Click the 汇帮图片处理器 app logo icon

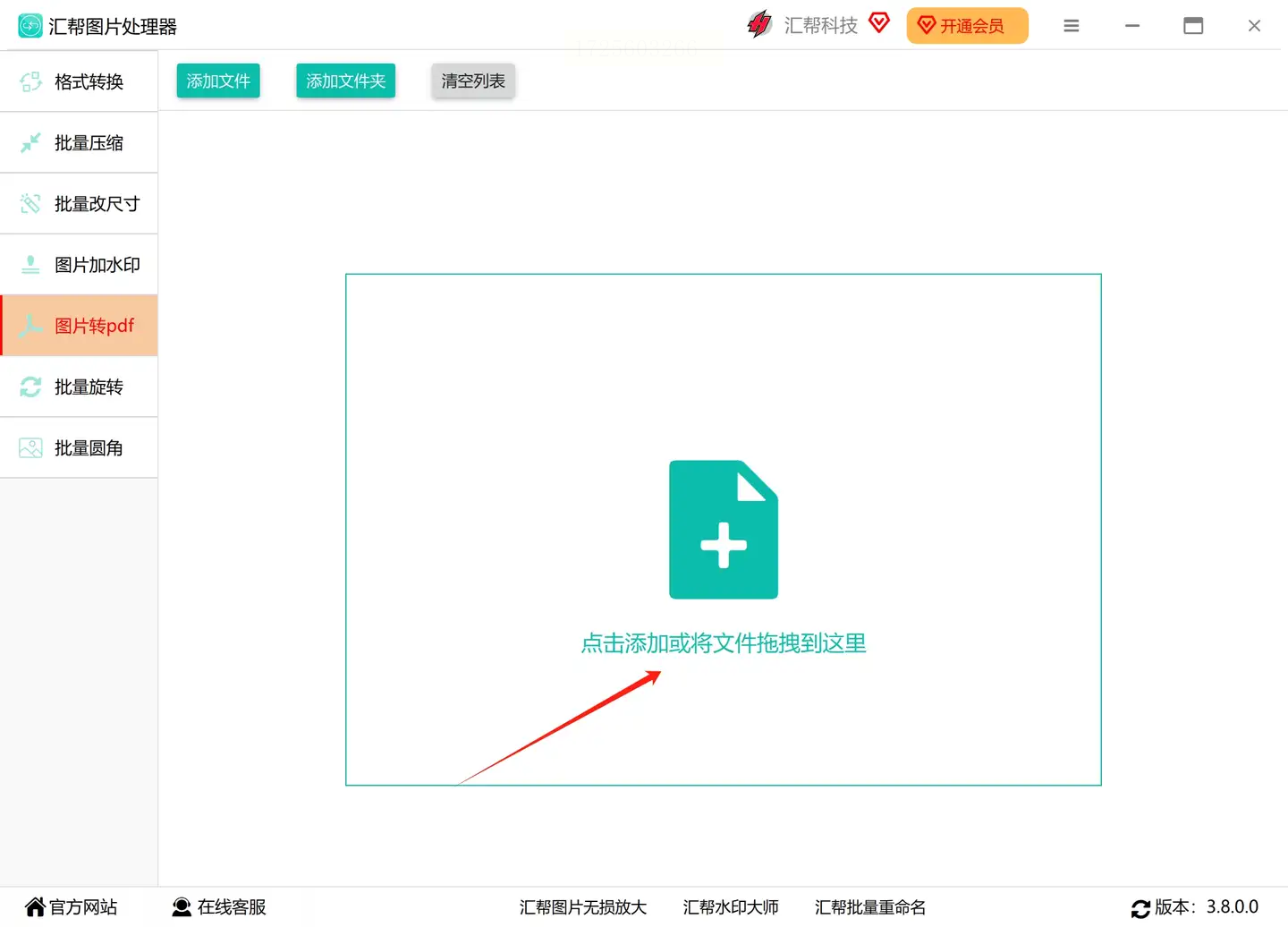30,26
